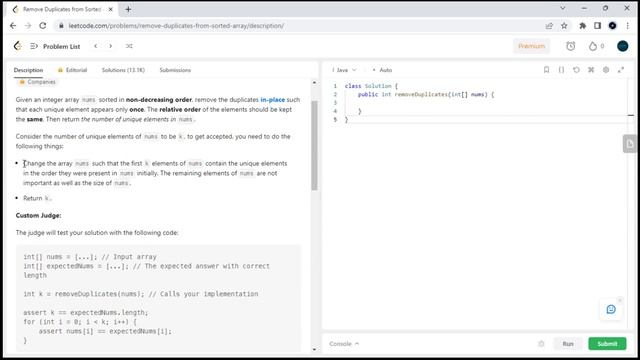
Task: Open the feedback chat bubble icon
Action: [611, 309]
